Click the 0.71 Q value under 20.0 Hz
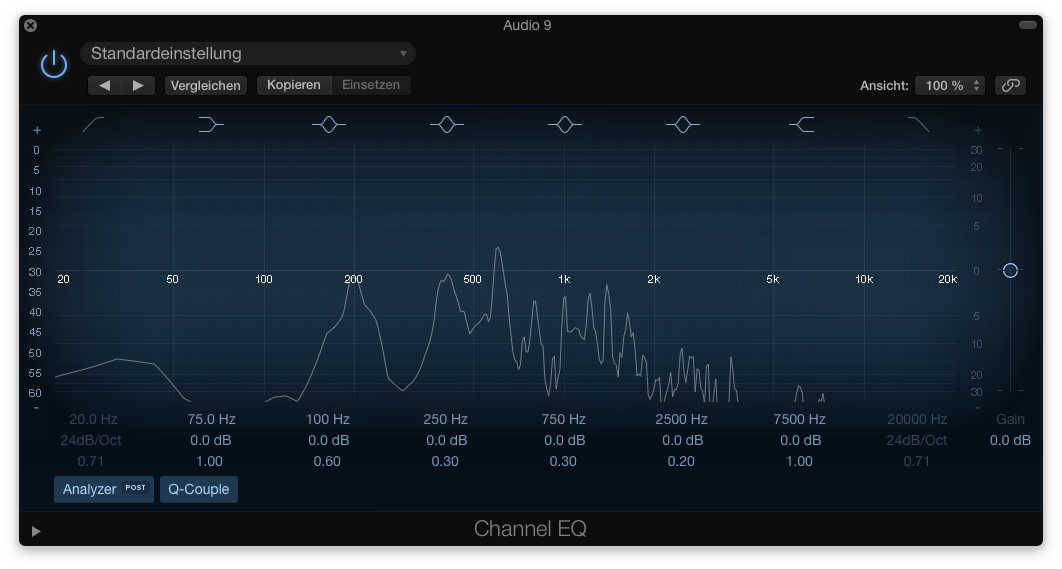The image size is (1062, 569). point(91,461)
